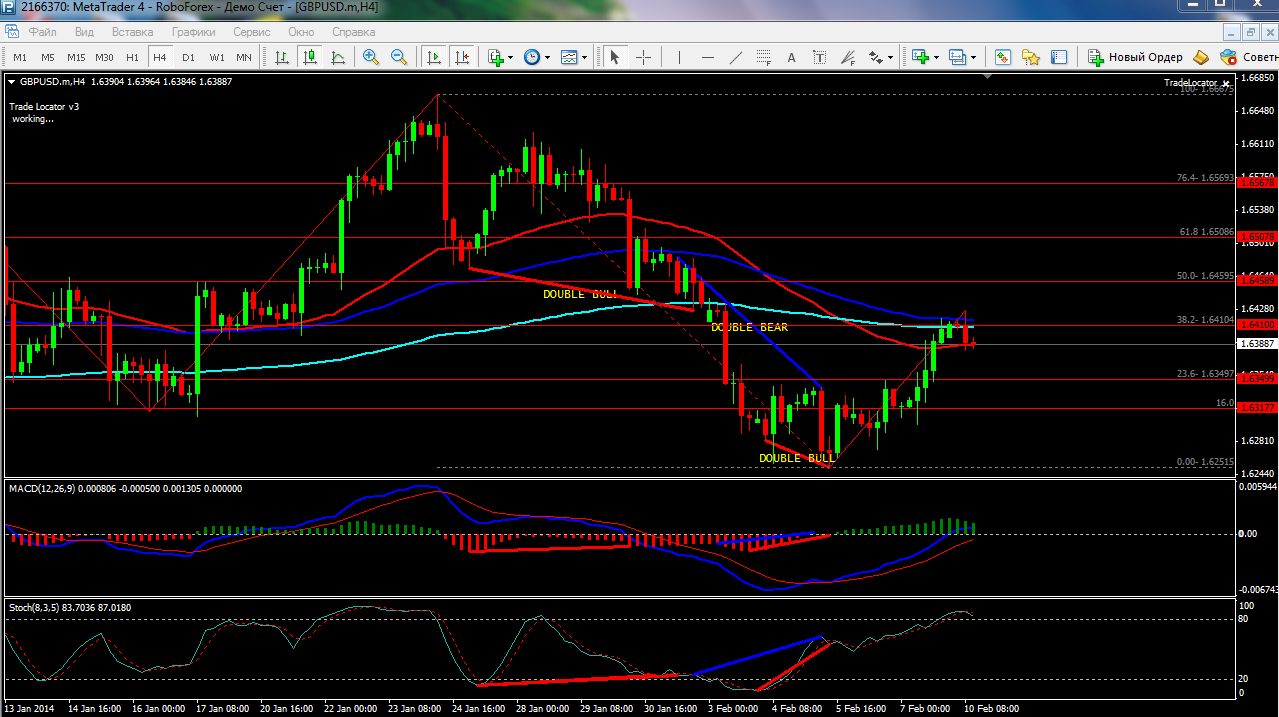Switch chart to line chart mode
This screenshot has width=1279, height=717.
(339, 57)
